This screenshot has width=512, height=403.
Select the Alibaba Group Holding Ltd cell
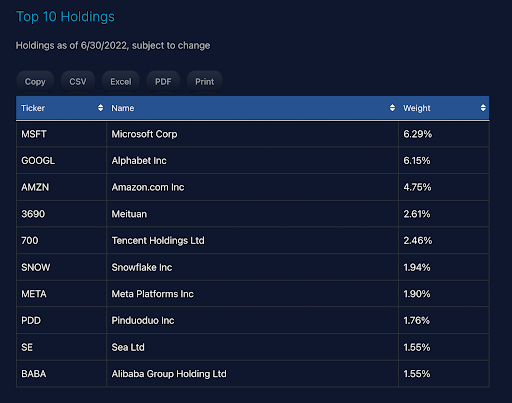click(252, 374)
